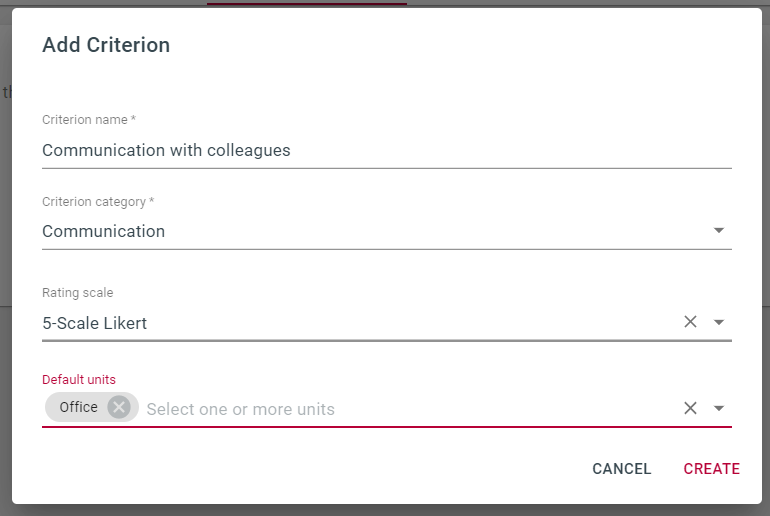This screenshot has width=770, height=516.
Task: Clear all selected Default units
Action: (690, 407)
